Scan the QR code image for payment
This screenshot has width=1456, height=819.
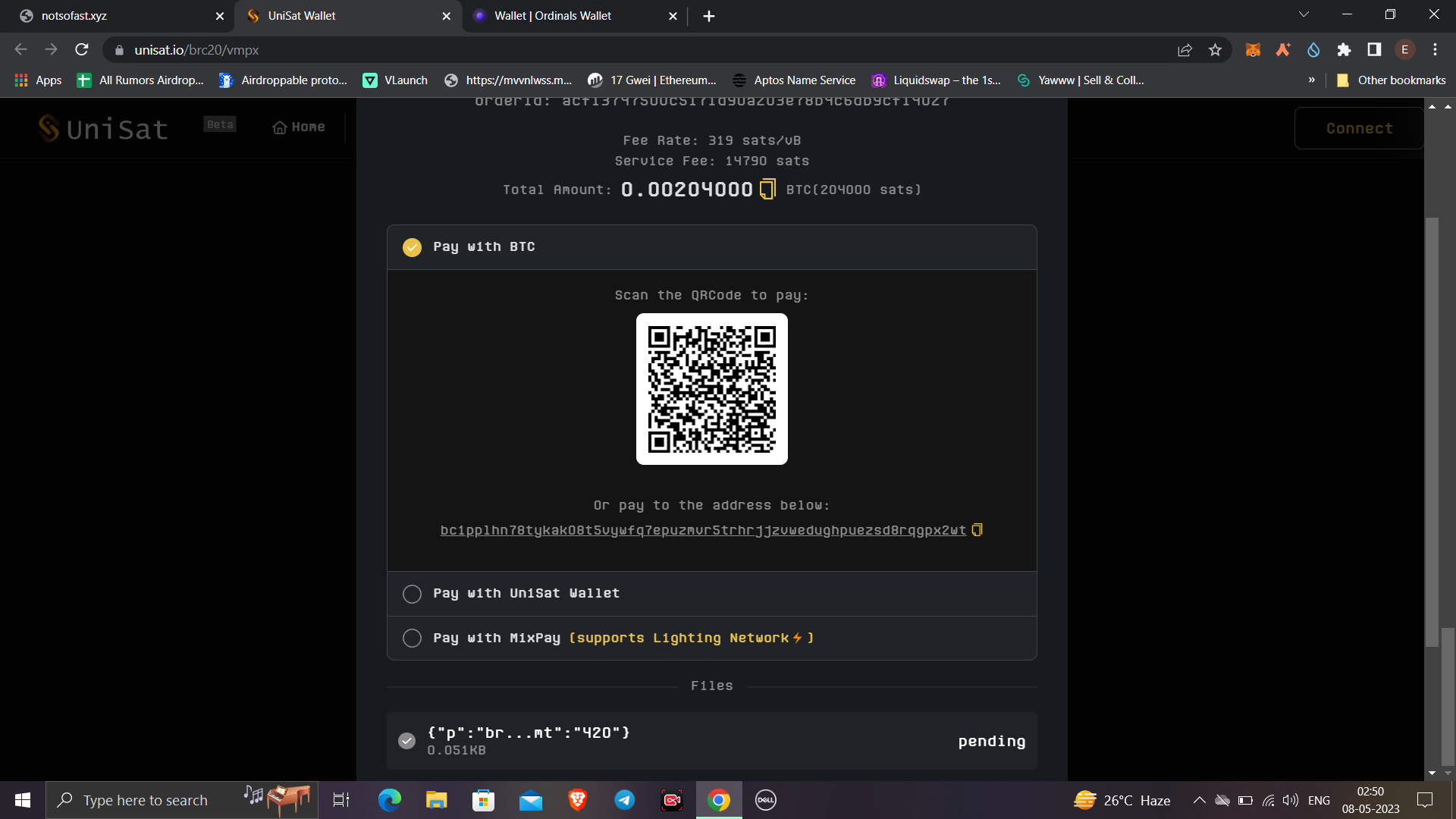(711, 389)
